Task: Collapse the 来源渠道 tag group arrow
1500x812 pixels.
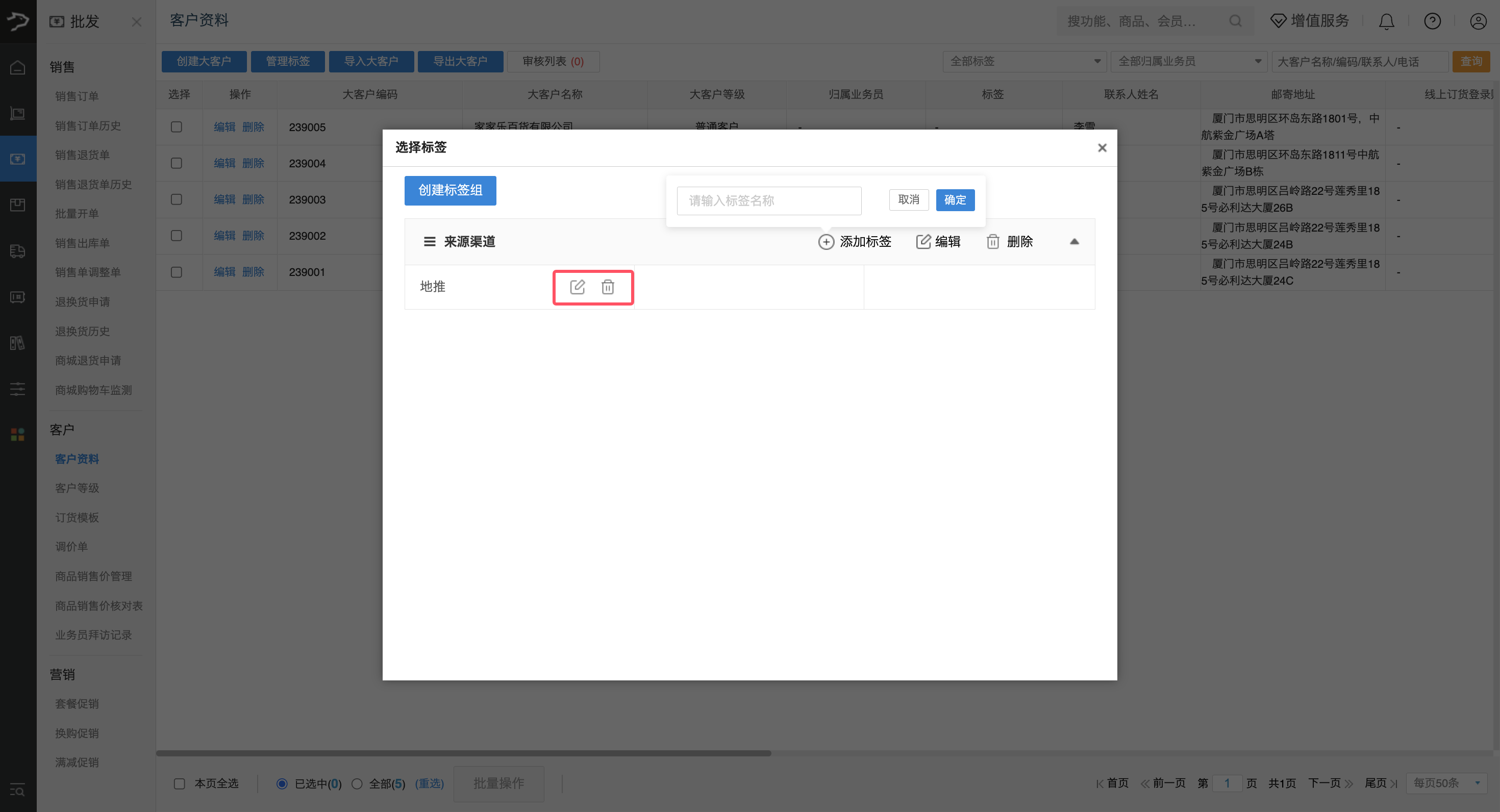Action: [1074, 242]
